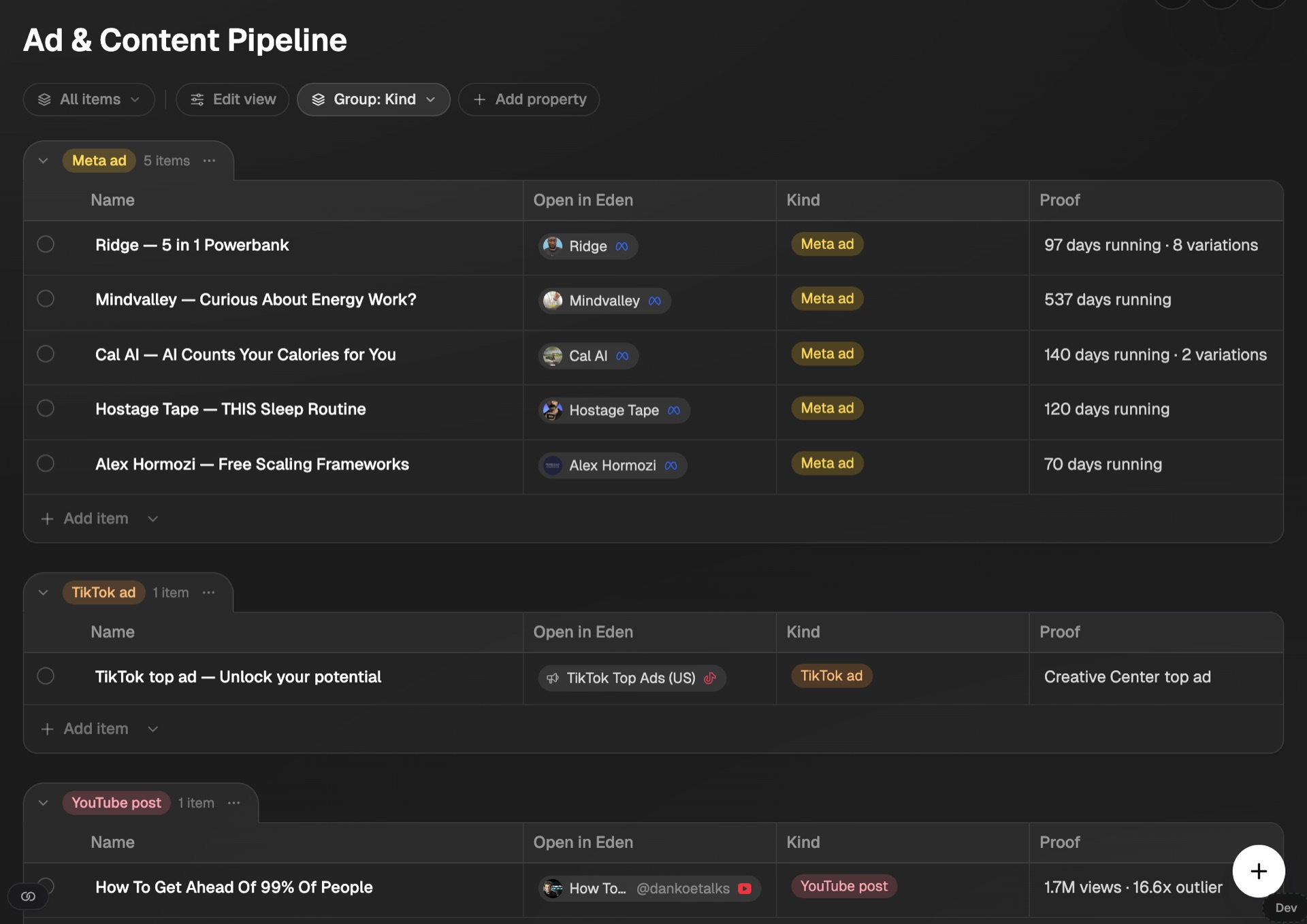Select the Hostage Tape row circle checkbox
The image size is (1307, 924).
click(46, 408)
